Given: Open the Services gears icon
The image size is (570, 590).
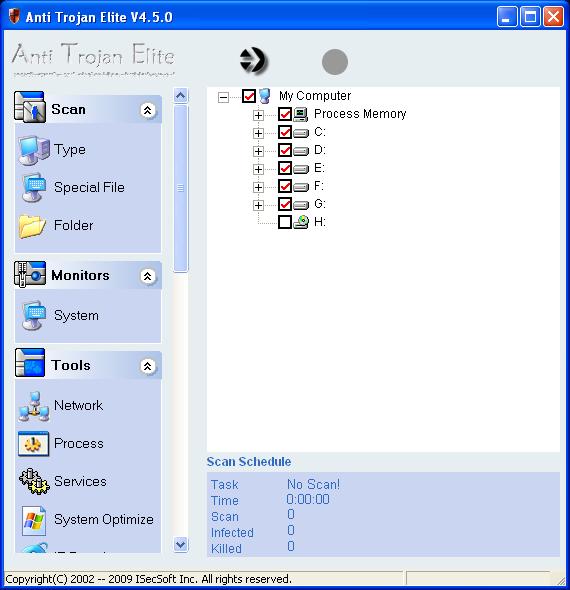Looking at the screenshot, I should point(34,482).
